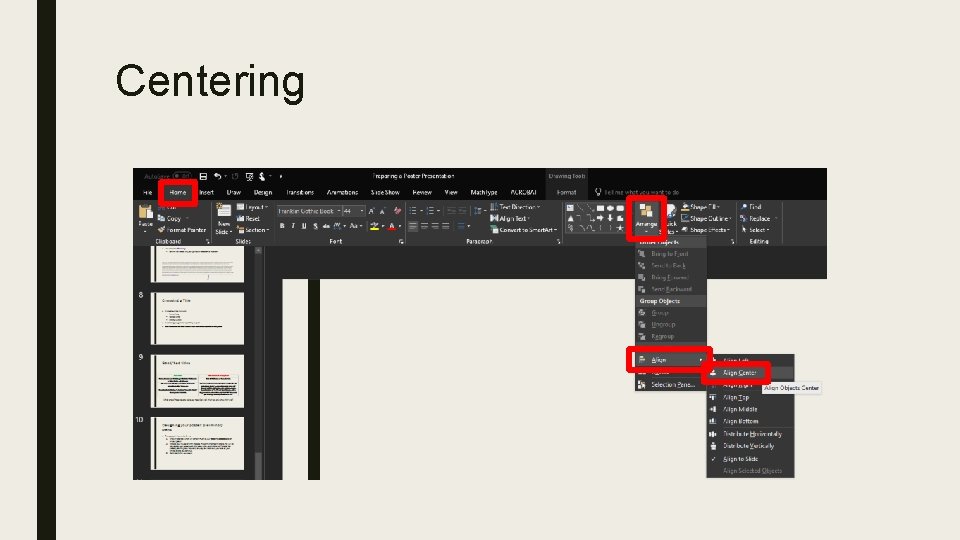
Task: Toggle Bold formatting
Action: (282, 226)
